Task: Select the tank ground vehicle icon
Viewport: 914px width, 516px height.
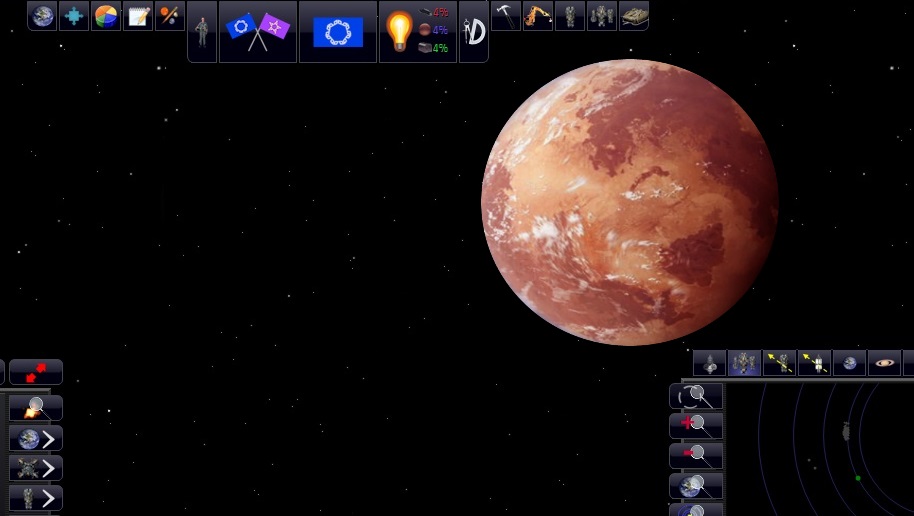Action: coord(634,16)
